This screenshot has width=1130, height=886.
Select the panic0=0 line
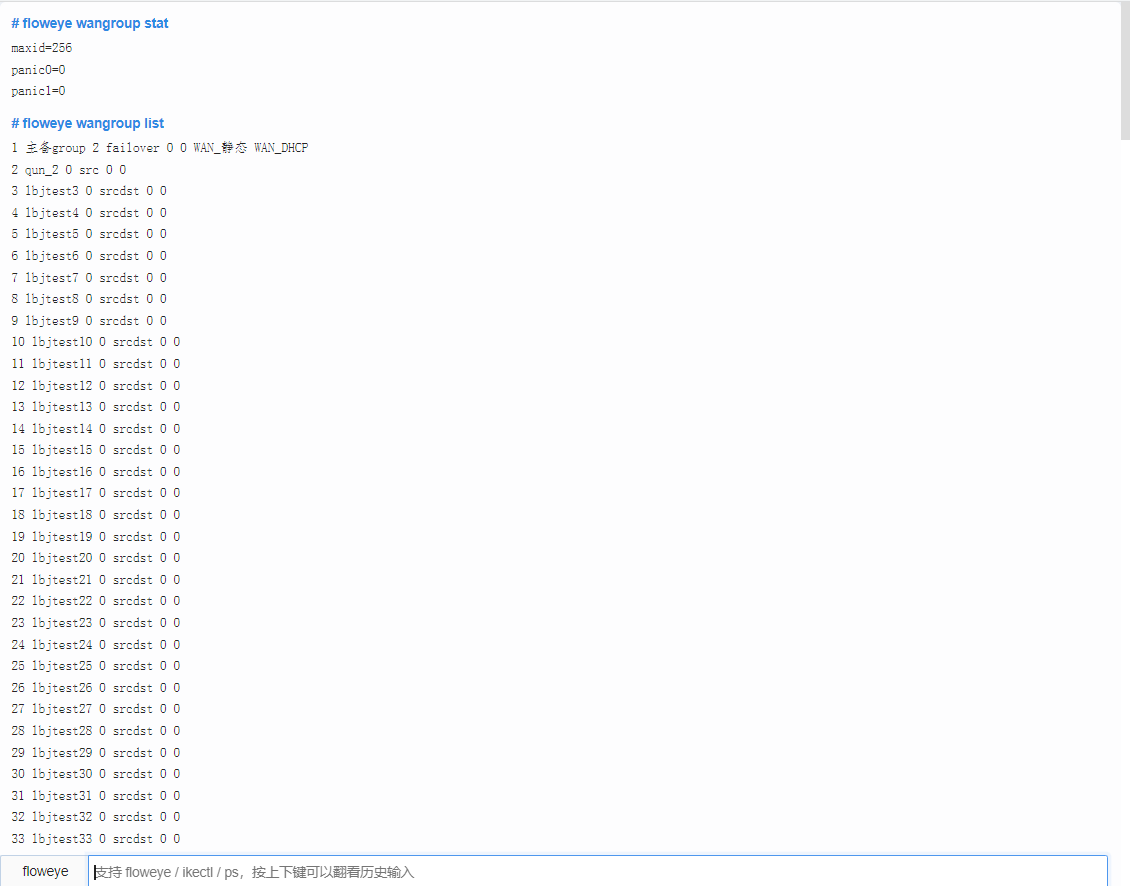pyautogui.click(x=38, y=70)
